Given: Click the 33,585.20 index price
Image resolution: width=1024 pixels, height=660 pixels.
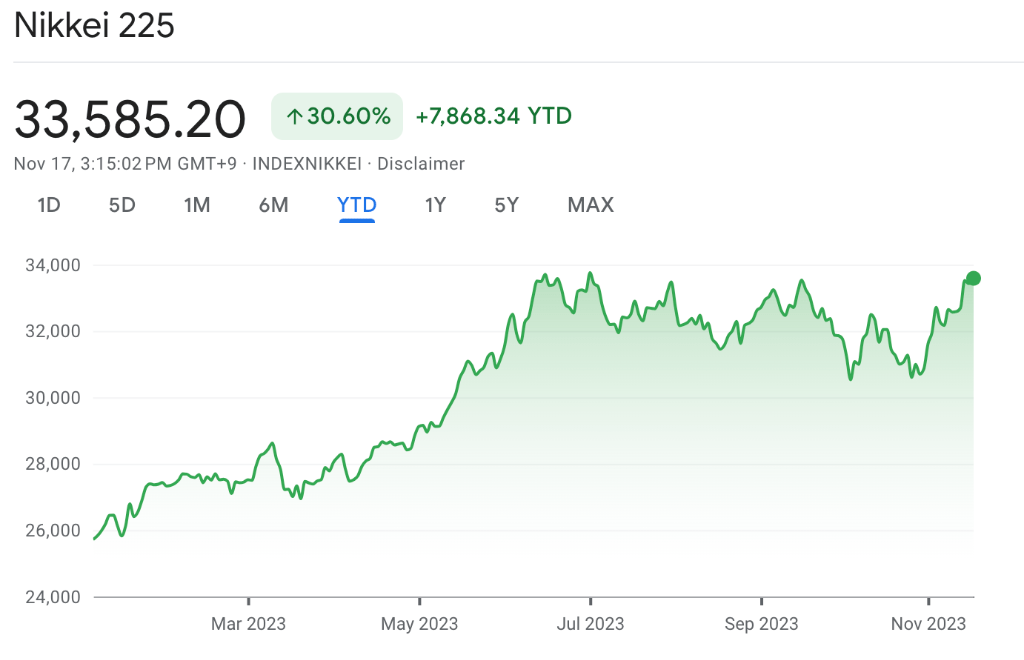Looking at the screenshot, I should 130,119.
